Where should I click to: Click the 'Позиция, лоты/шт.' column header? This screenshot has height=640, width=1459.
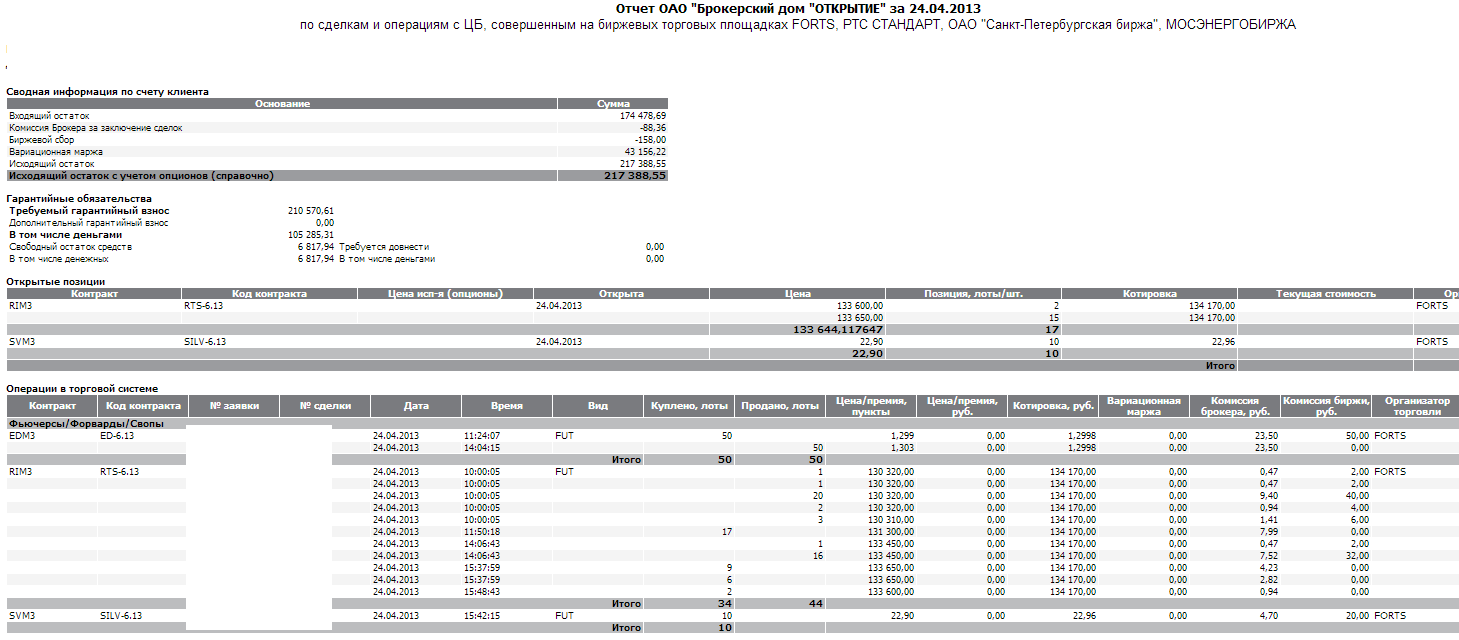coord(973,294)
